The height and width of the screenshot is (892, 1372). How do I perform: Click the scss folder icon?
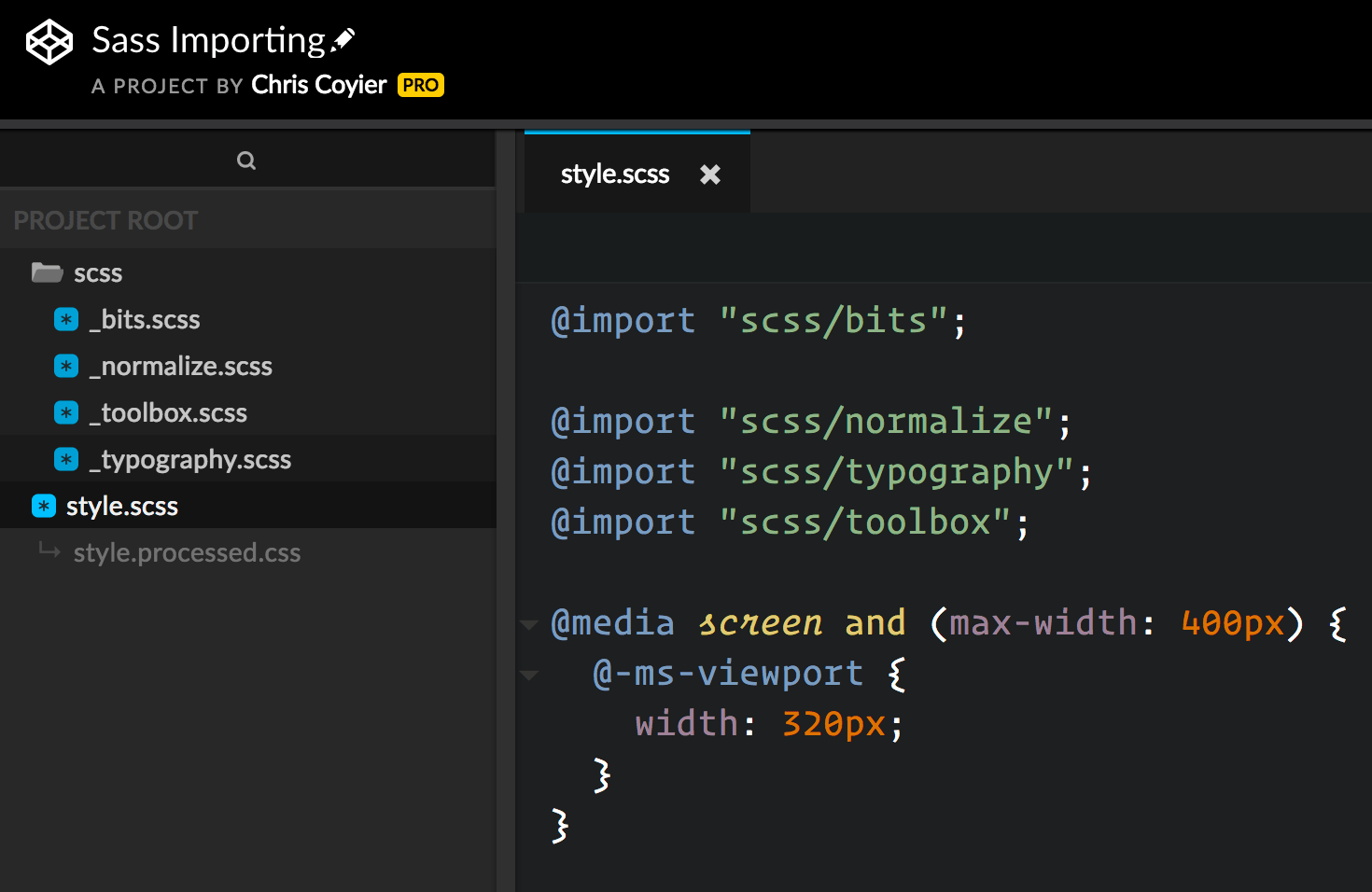tap(45, 272)
